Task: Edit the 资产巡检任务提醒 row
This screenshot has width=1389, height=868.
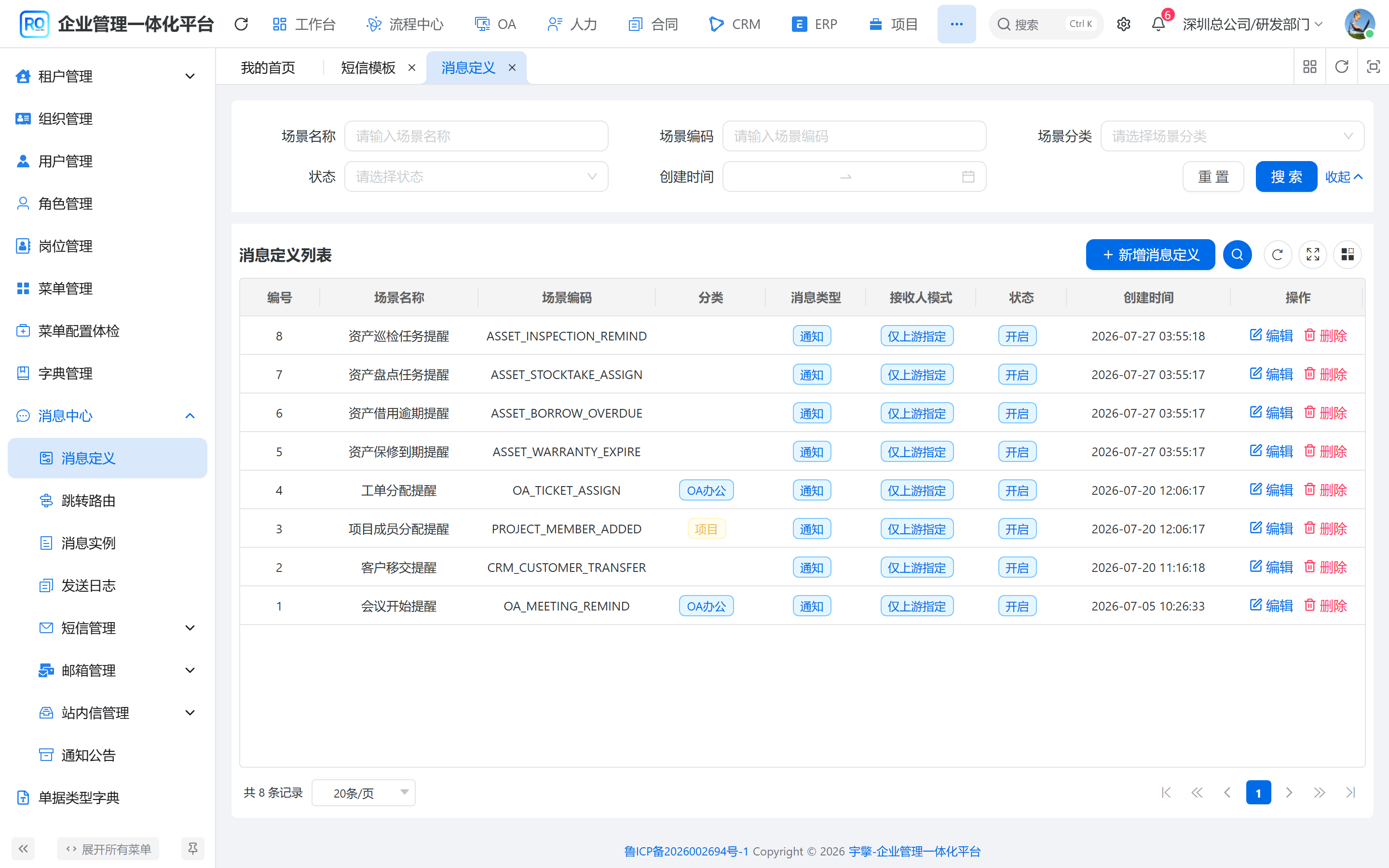Action: 1271,336
